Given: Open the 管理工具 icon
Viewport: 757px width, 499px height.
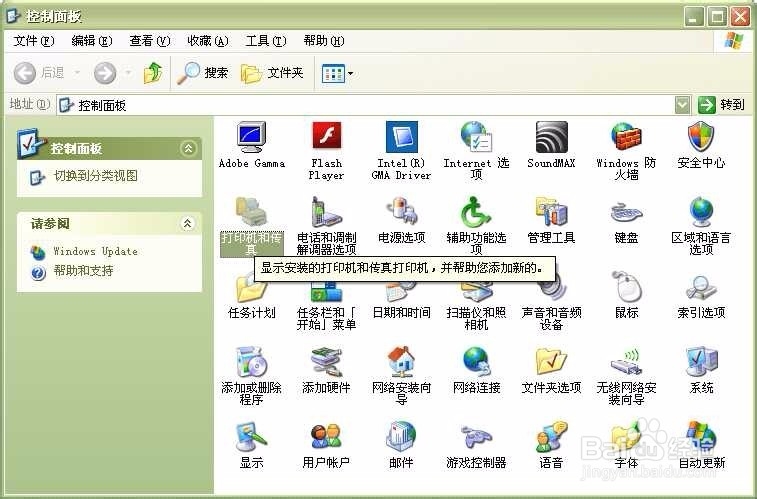Looking at the screenshot, I should tap(551, 212).
